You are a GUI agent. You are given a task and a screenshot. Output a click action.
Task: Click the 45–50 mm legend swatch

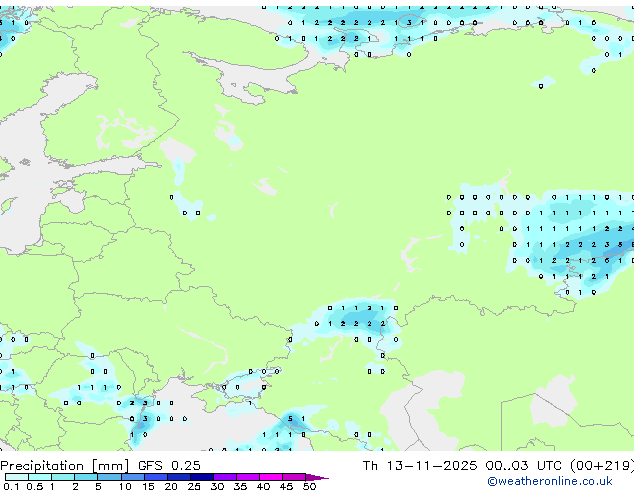coord(294,477)
